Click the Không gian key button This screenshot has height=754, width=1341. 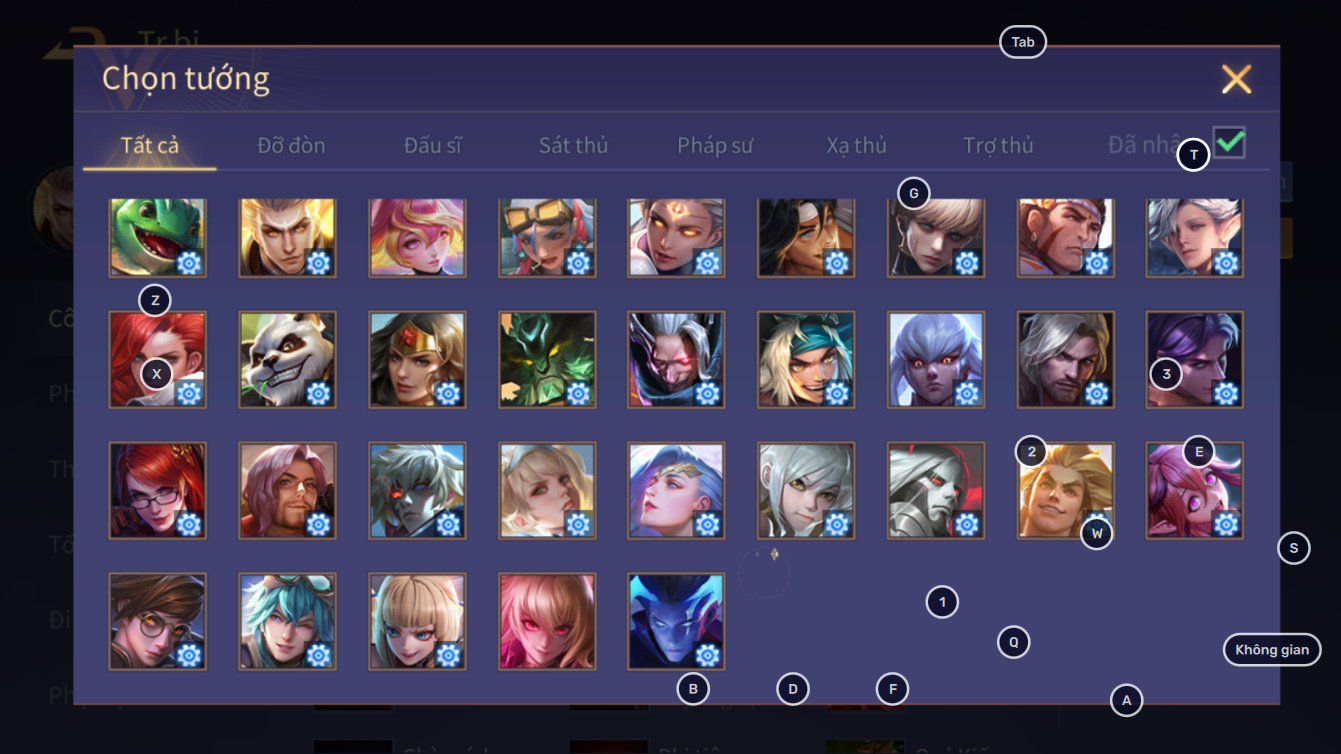[1272, 650]
